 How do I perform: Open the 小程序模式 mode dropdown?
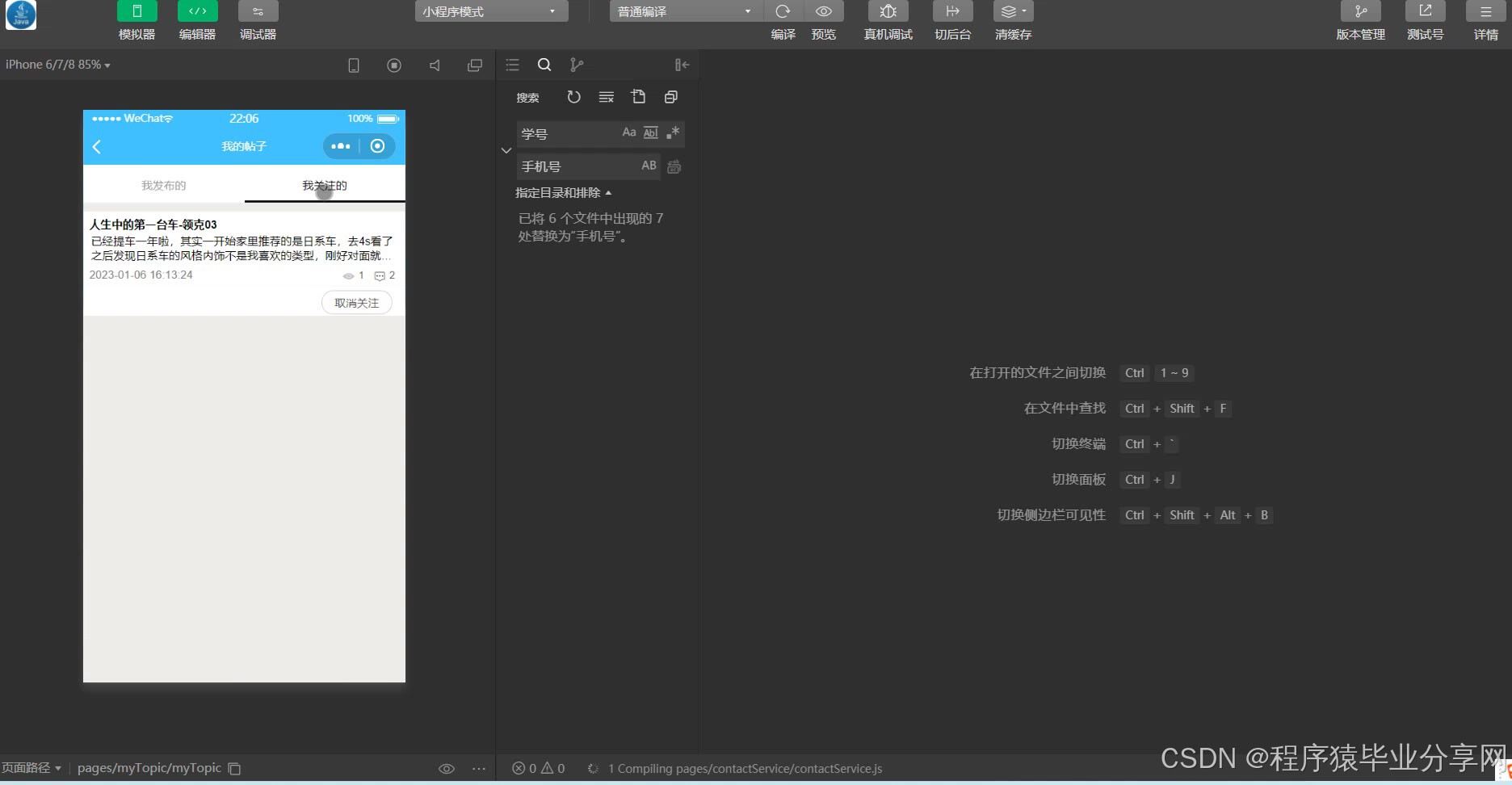(491, 11)
